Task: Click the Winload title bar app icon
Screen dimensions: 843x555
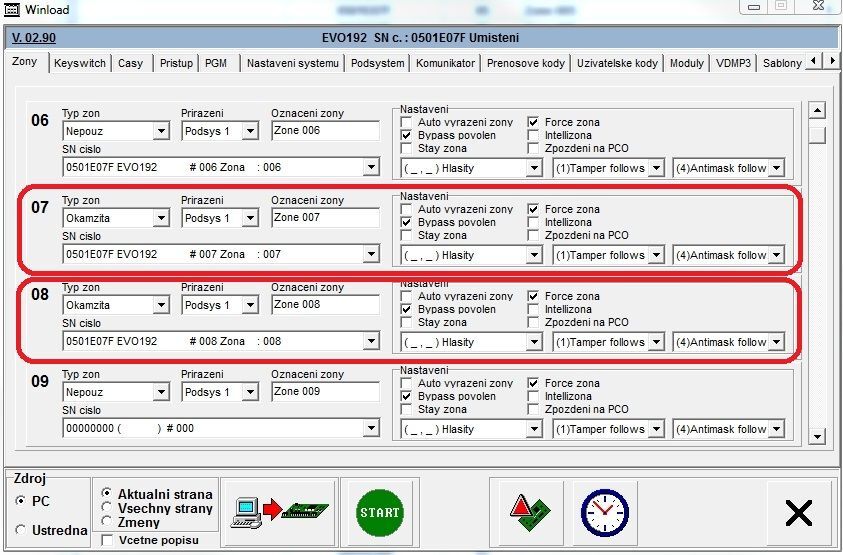Action: tap(12, 9)
